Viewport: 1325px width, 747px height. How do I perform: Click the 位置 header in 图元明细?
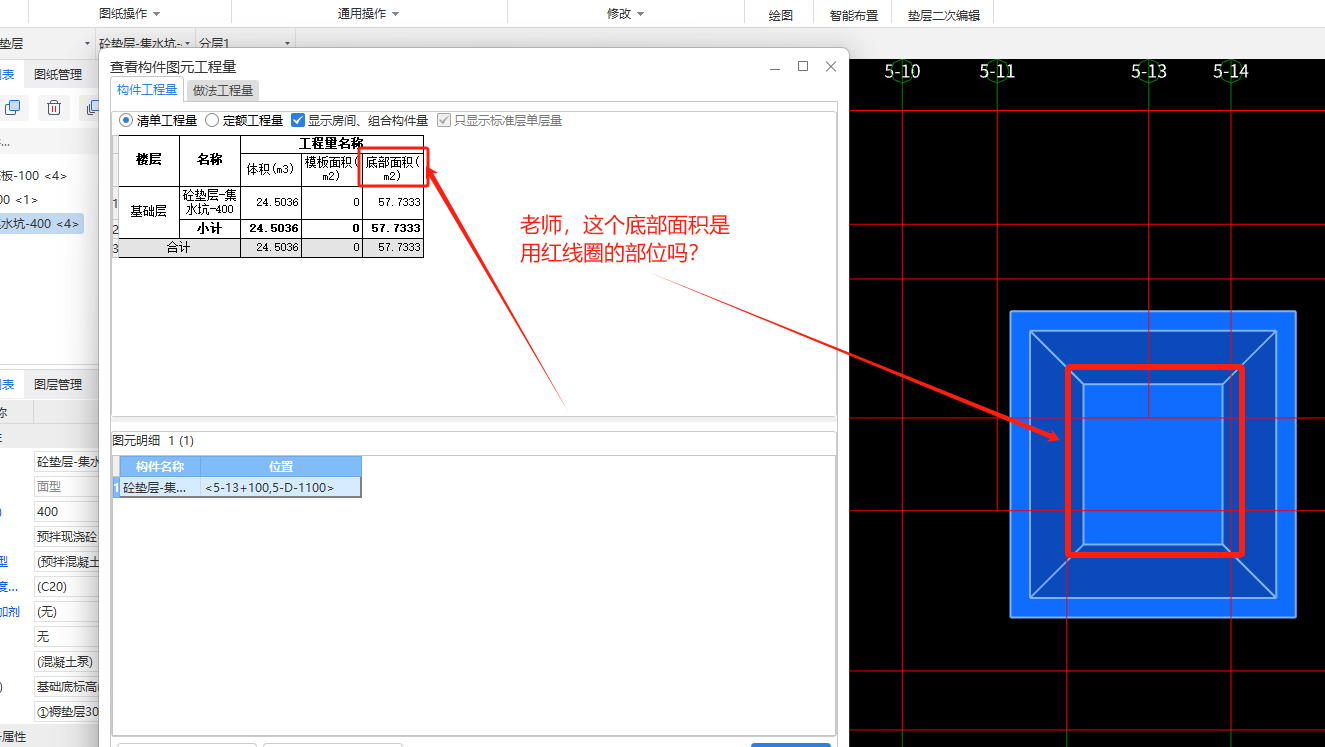[x=281, y=466]
